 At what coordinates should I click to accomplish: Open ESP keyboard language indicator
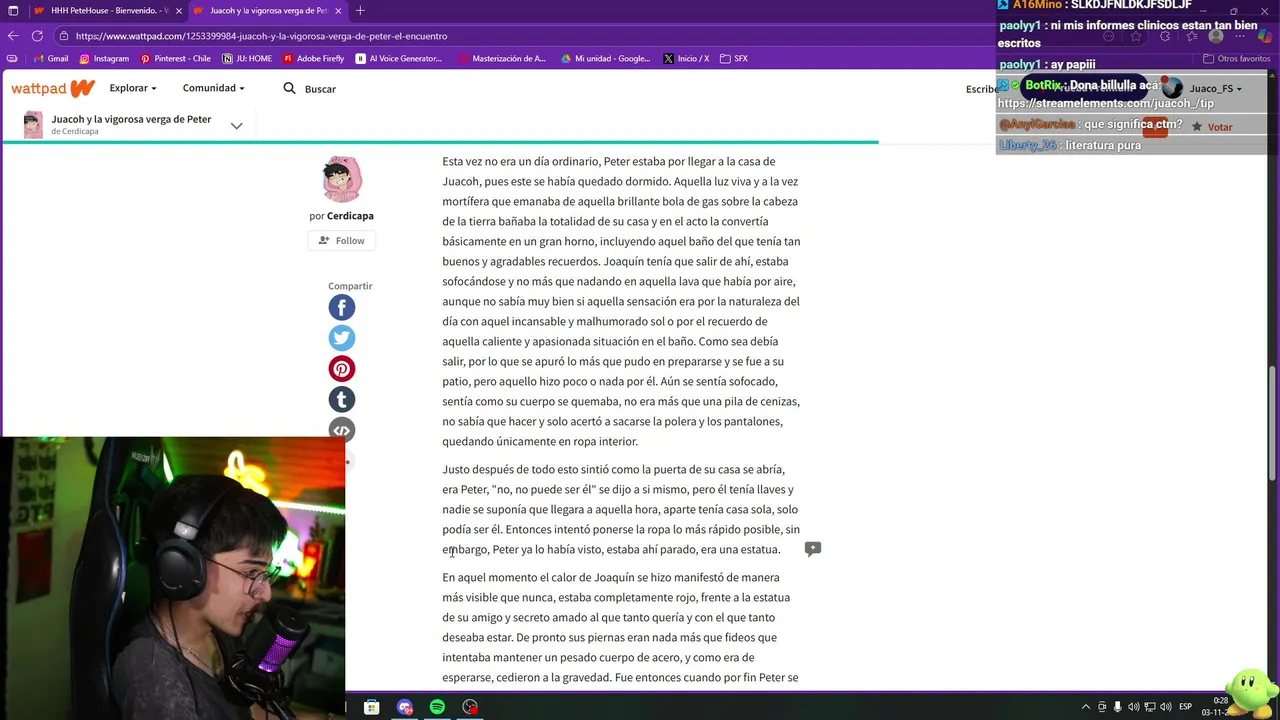1185,707
